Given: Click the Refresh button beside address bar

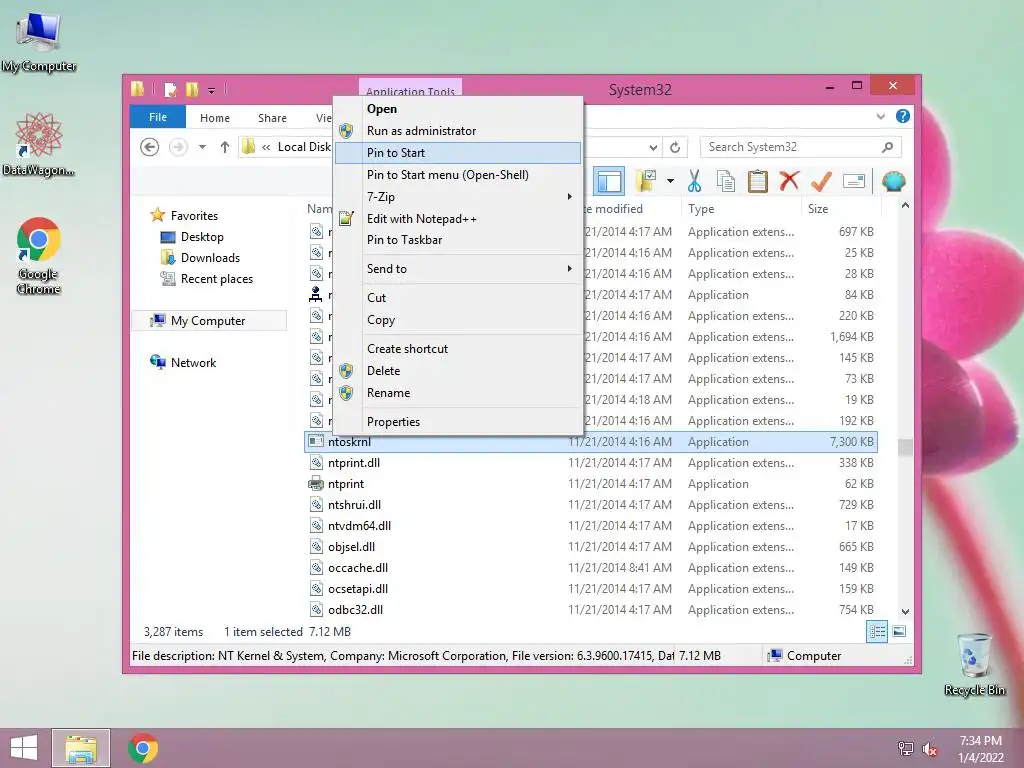Looking at the screenshot, I should click(x=675, y=148).
